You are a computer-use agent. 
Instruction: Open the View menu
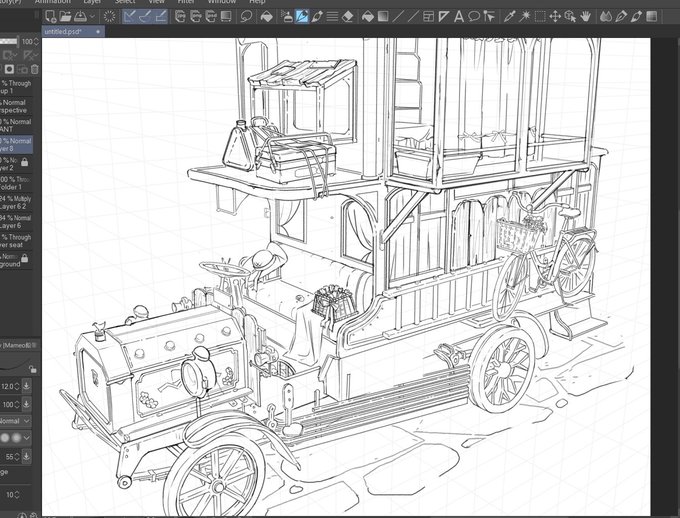tap(156, 2)
